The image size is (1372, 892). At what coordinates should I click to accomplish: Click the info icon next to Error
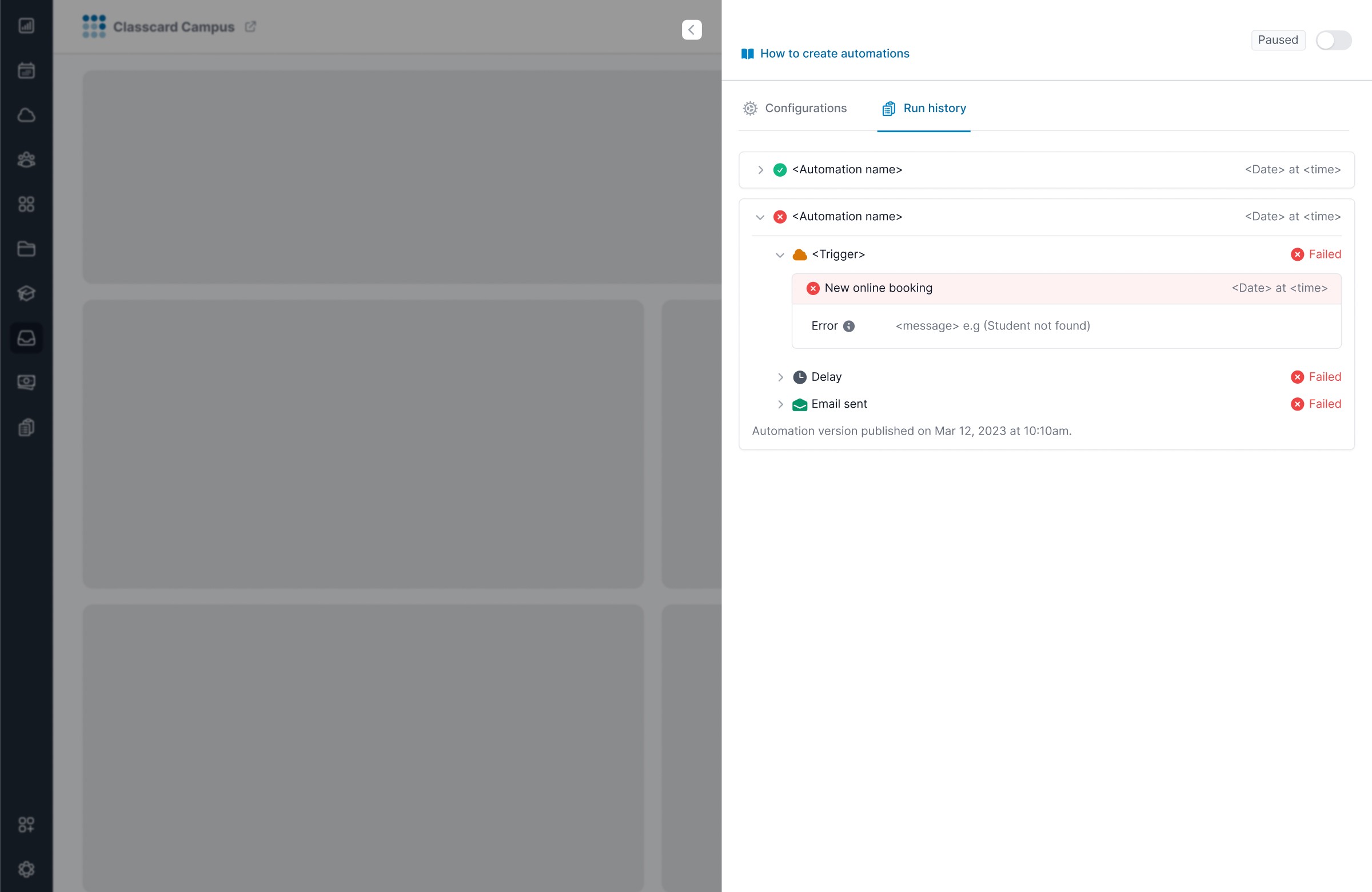click(x=848, y=326)
